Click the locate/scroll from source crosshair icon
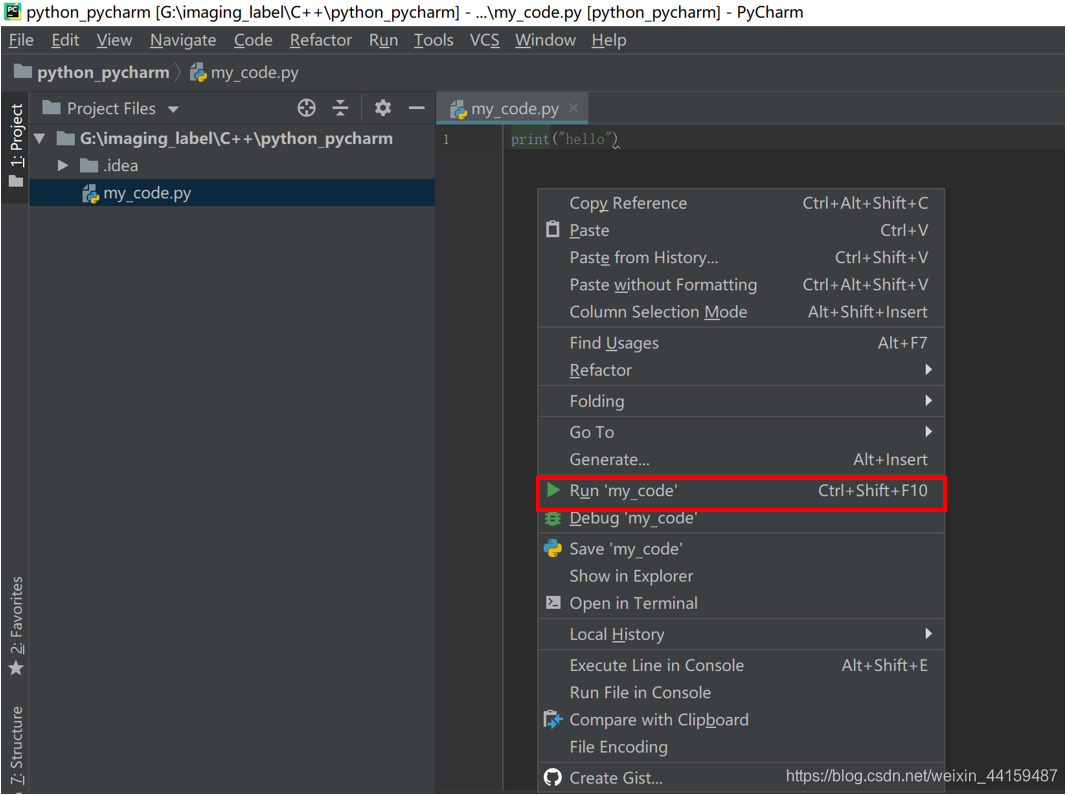The width and height of the screenshot is (1068, 795). [307, 108]
